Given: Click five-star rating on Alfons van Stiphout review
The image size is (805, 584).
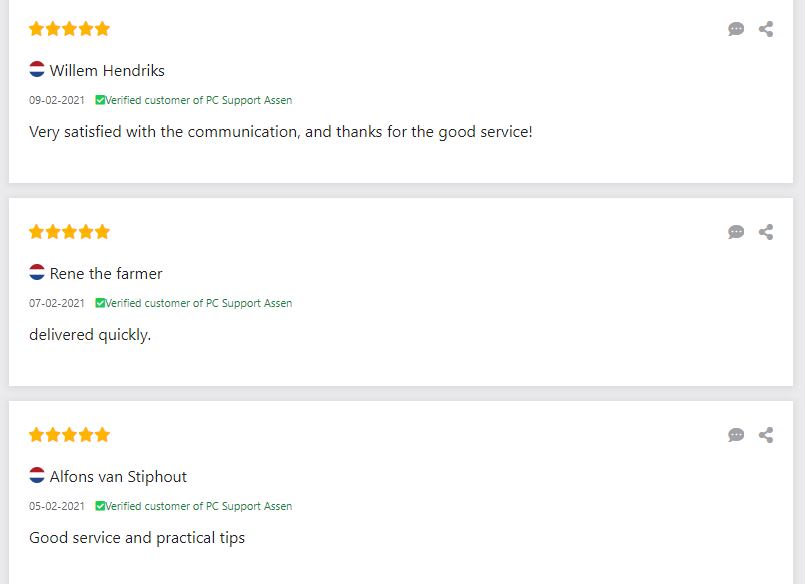Looking at the screenshot, I should click(69, 435).
